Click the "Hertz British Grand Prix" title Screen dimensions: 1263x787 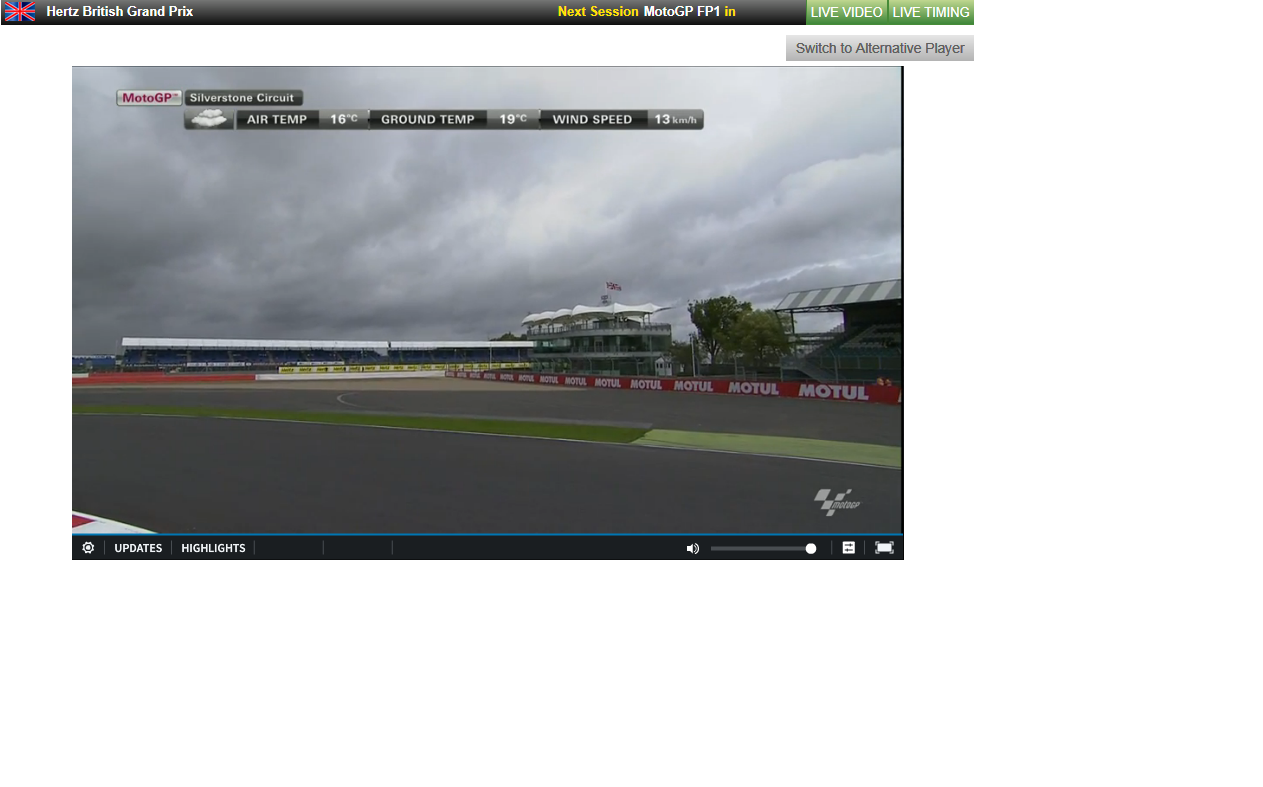point(120,12)
